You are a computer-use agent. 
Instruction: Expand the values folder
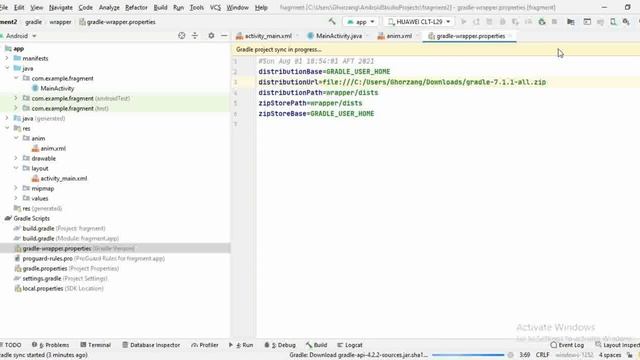[16, 198]
